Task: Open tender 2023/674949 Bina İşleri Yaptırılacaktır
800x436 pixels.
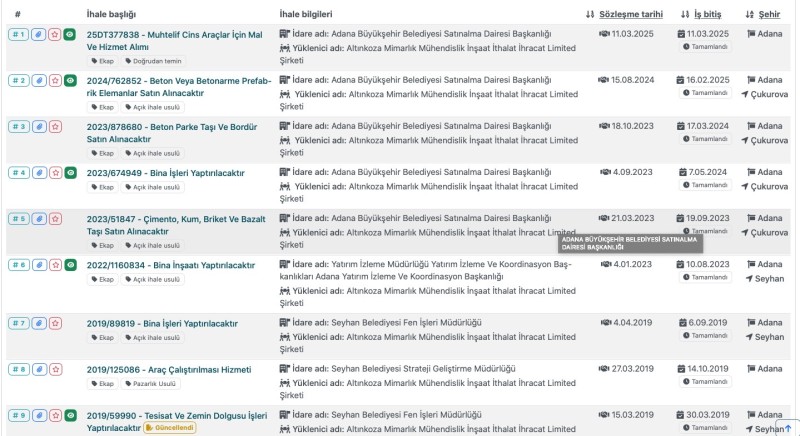Action: [x=165, y=173]
